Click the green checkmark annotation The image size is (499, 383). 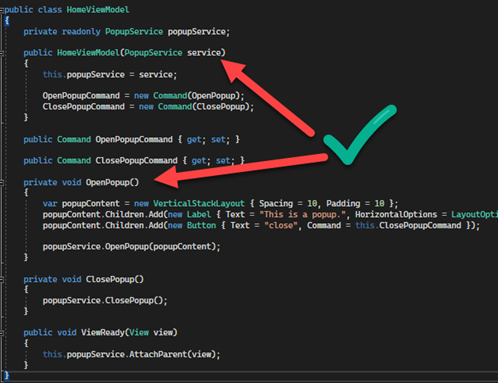360,135
